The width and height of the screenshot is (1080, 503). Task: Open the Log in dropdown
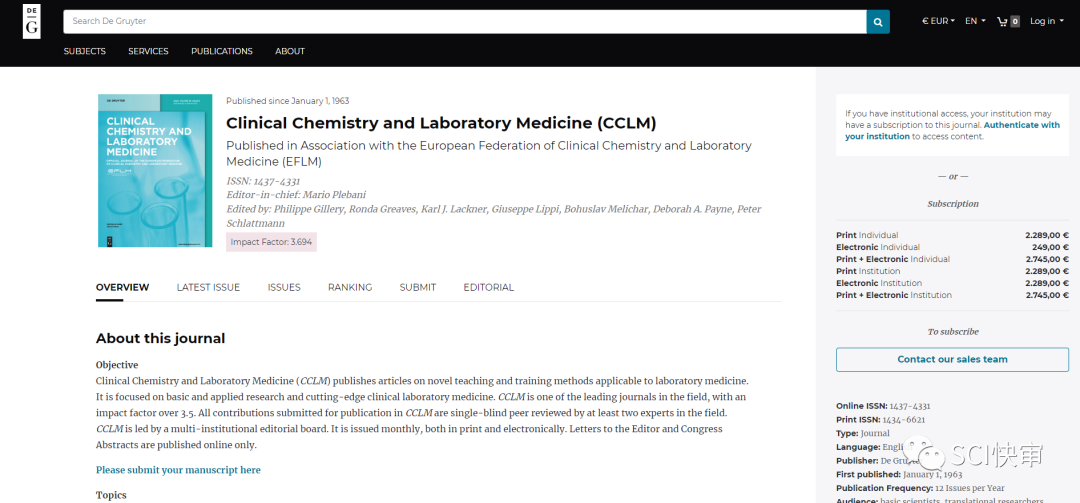tap(1046, 21)
